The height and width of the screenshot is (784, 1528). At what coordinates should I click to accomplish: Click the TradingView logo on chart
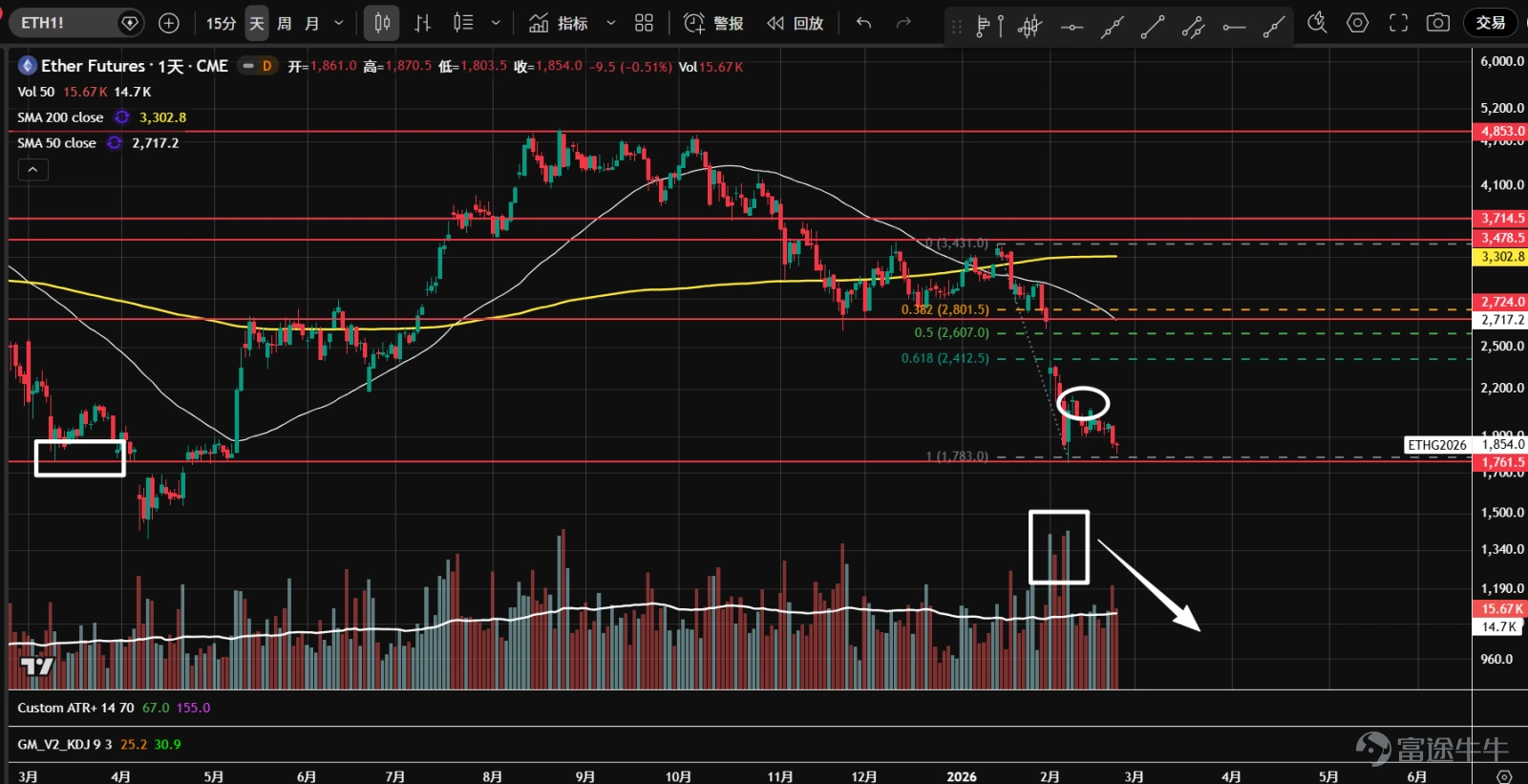pyautogui.click(x=37, y=666)
